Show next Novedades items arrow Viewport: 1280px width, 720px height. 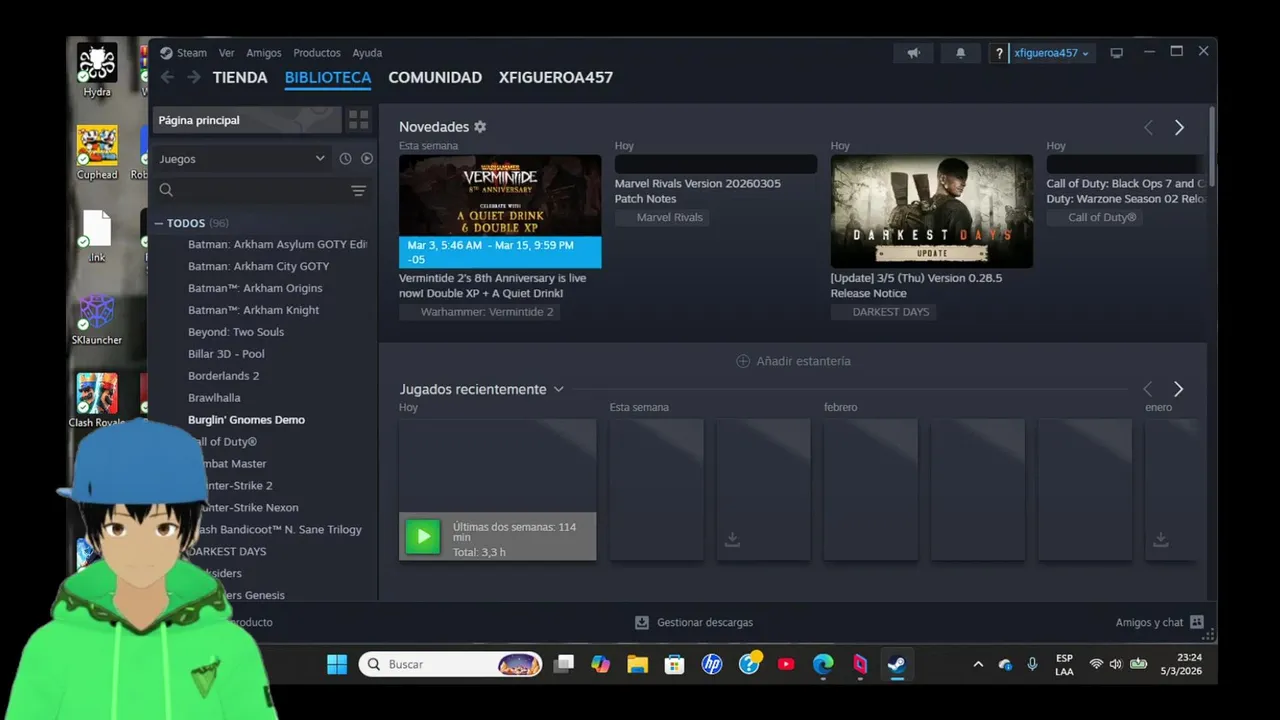click(x=1179, y=128)
